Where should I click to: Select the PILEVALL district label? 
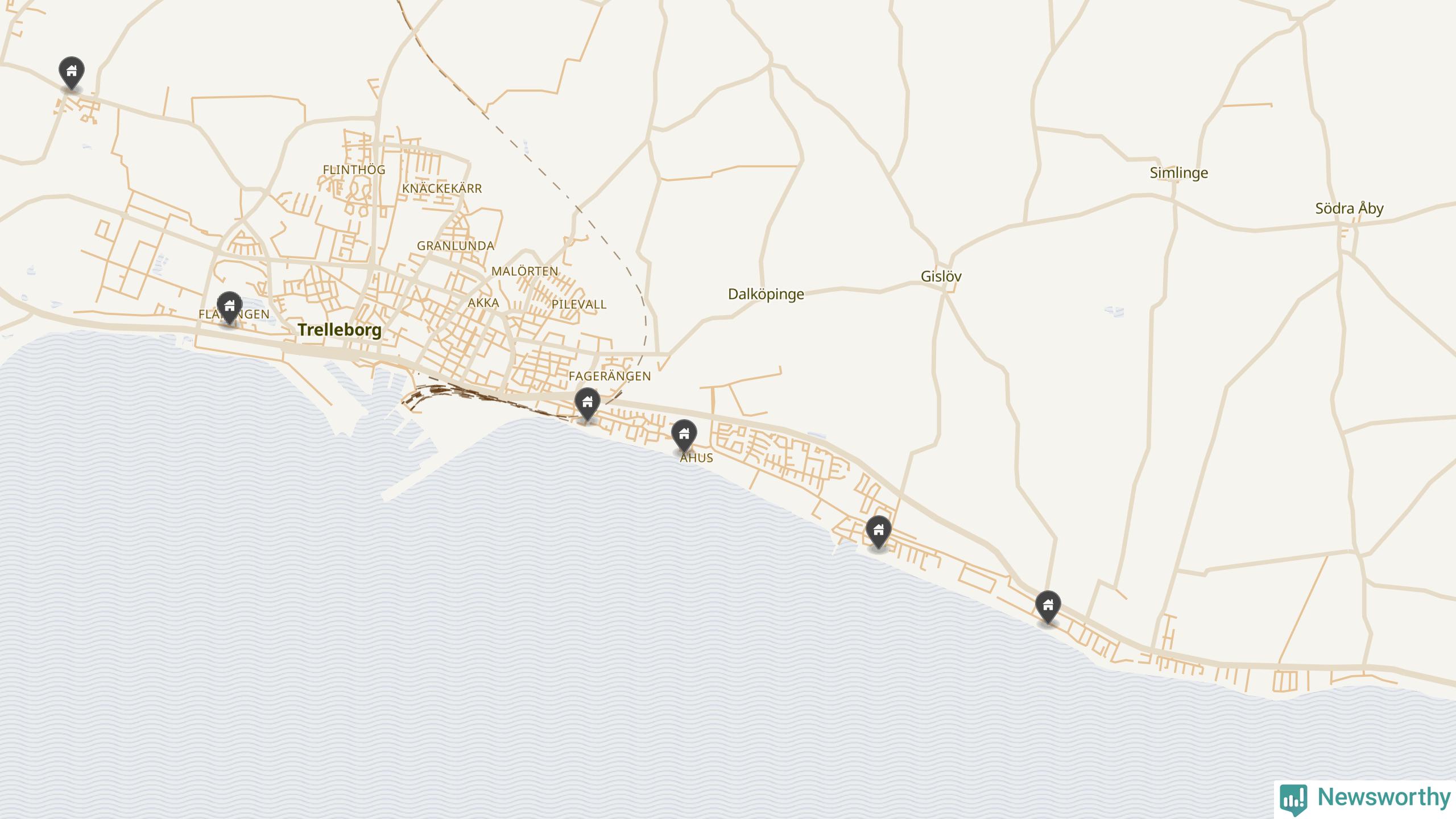pos(579,304)
